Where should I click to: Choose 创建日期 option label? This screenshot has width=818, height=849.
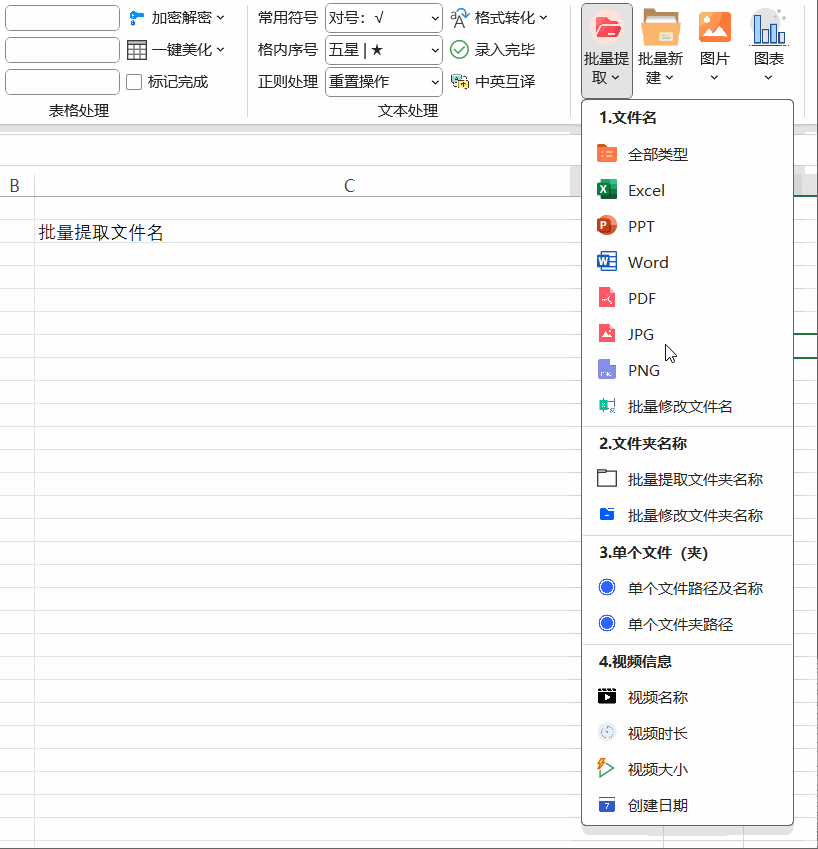coord(657,806)
